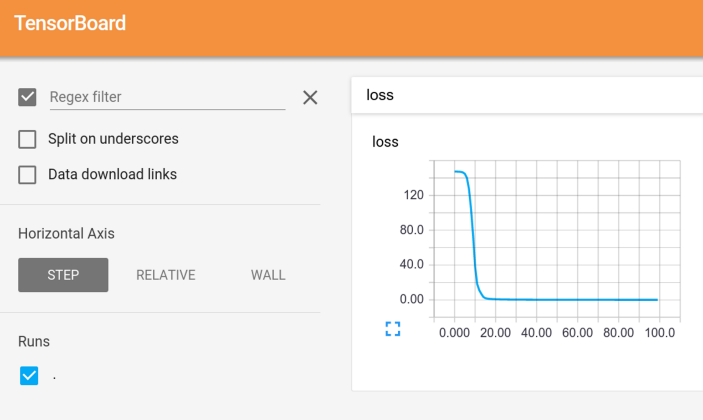Expand loss chart to full size
The height and width of the screenshot is (420, 703).
coord(393,329)
